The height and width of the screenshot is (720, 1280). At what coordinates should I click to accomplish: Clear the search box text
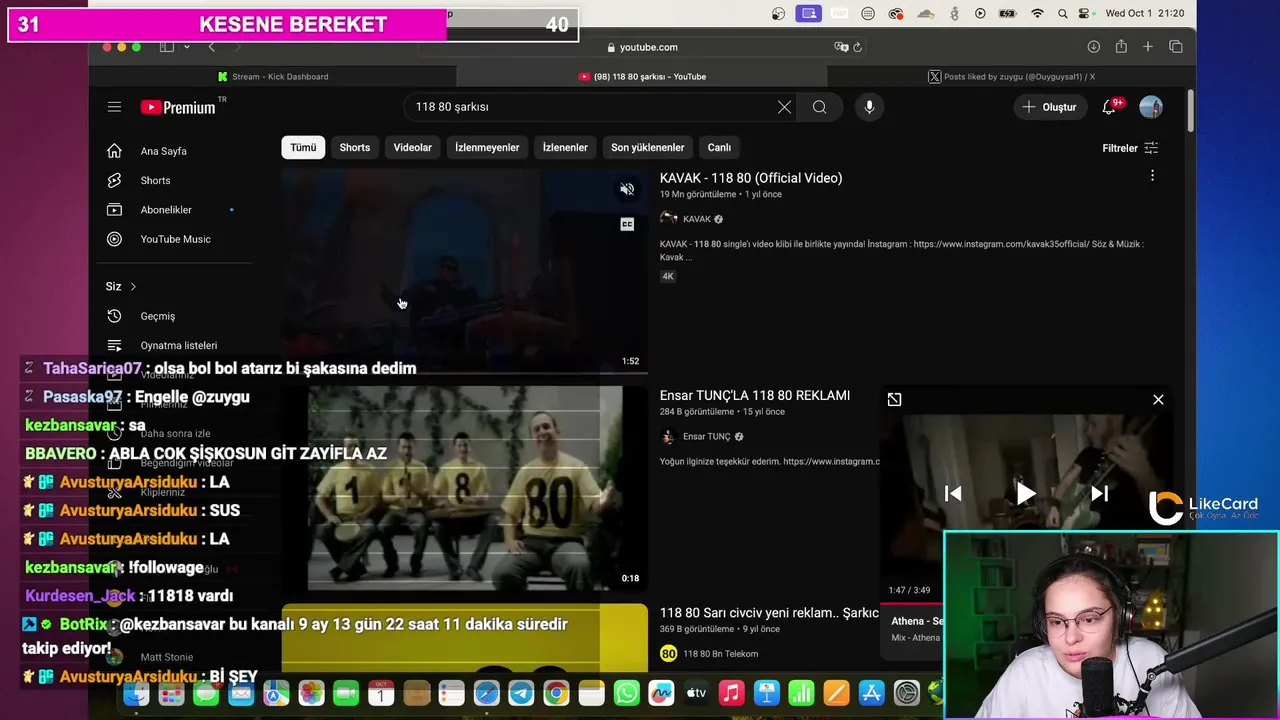(x=784, y=107)
